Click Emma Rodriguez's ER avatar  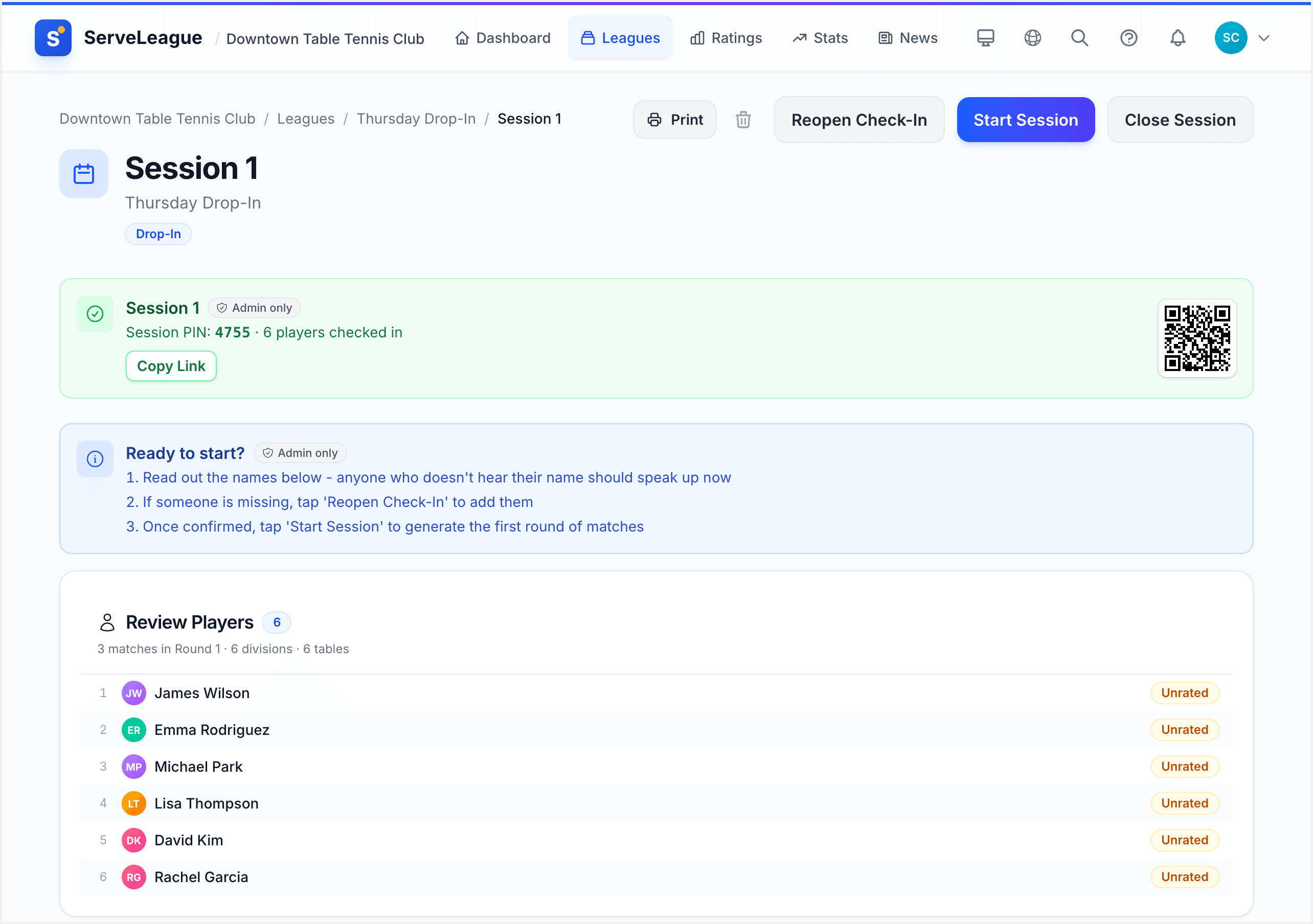tap(133, 730)
